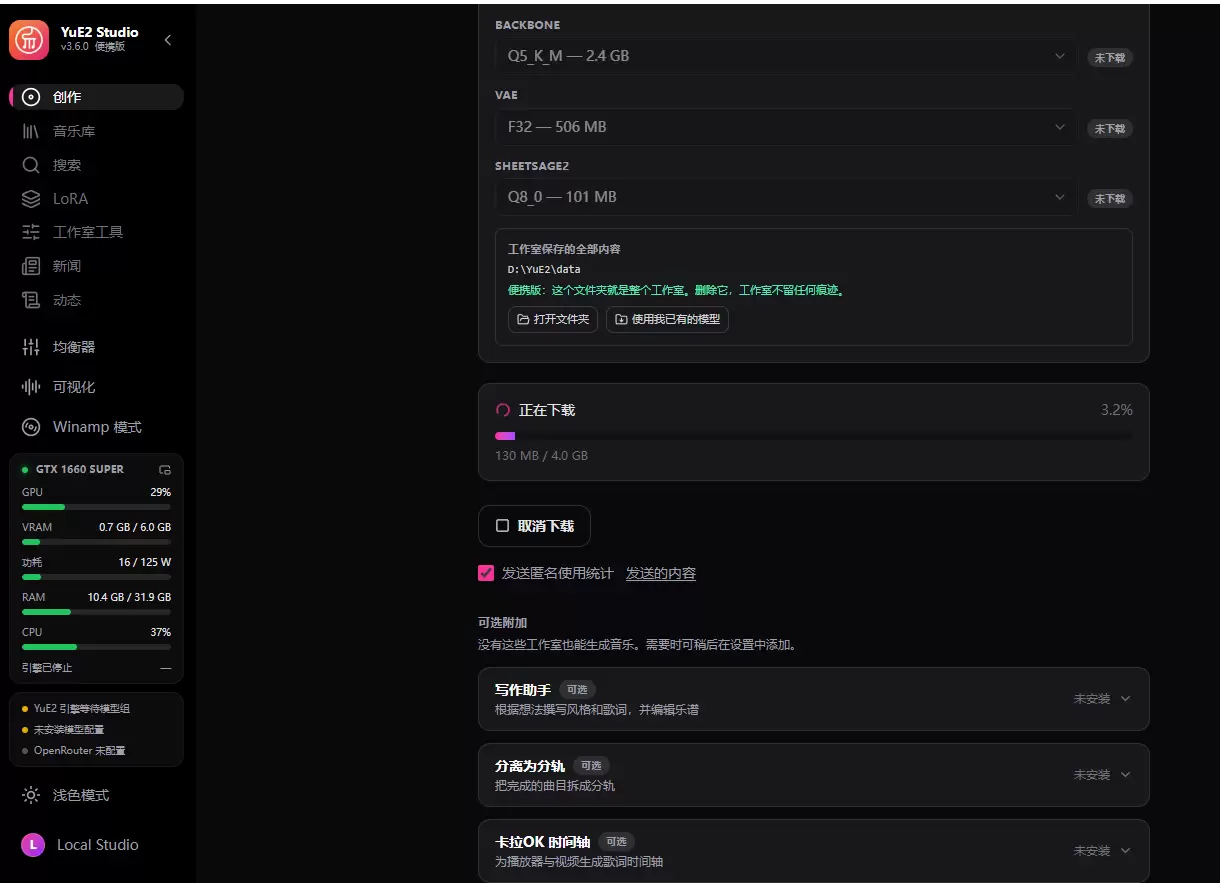Click the LoRA layers icon
1220x883 pixels.
point(31,199)
